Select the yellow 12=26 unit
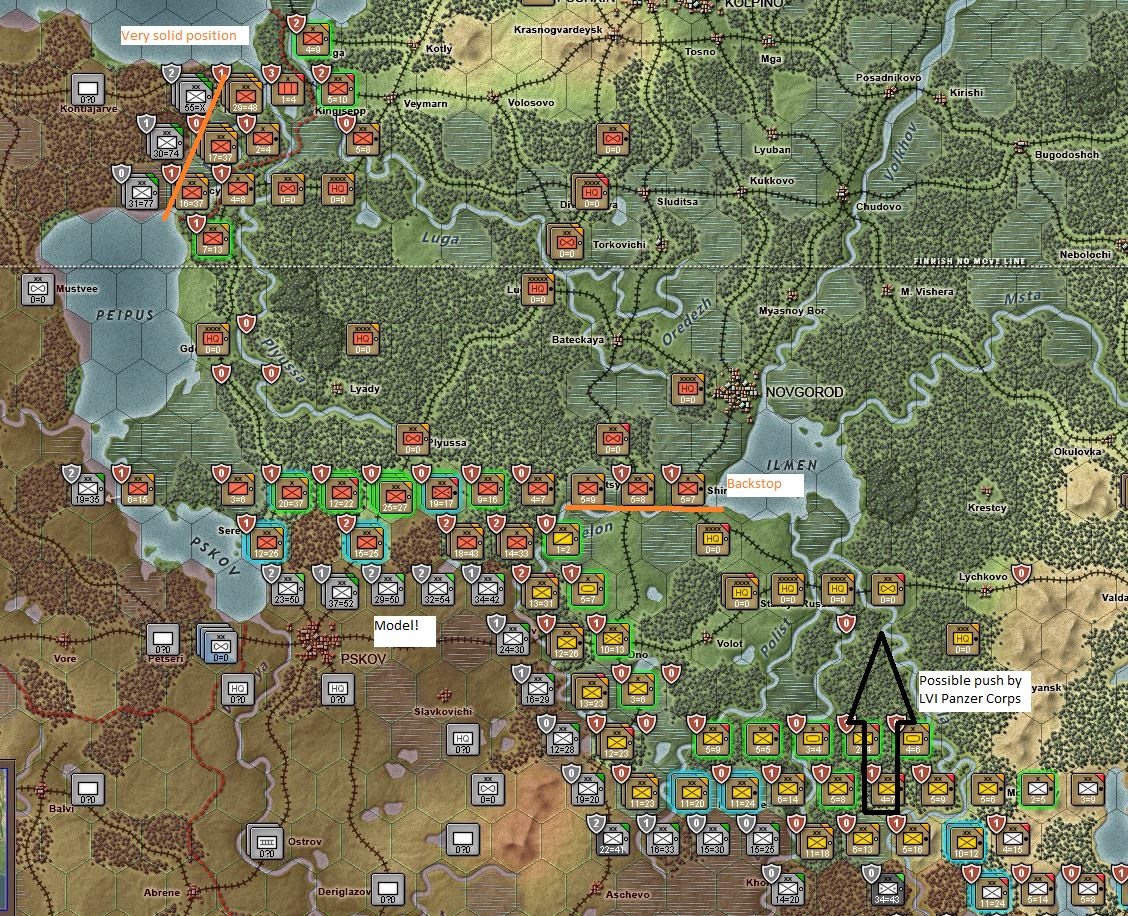The height and width of the screenshot is (916, 1128). pyautogui.click(x=566, y=643)
